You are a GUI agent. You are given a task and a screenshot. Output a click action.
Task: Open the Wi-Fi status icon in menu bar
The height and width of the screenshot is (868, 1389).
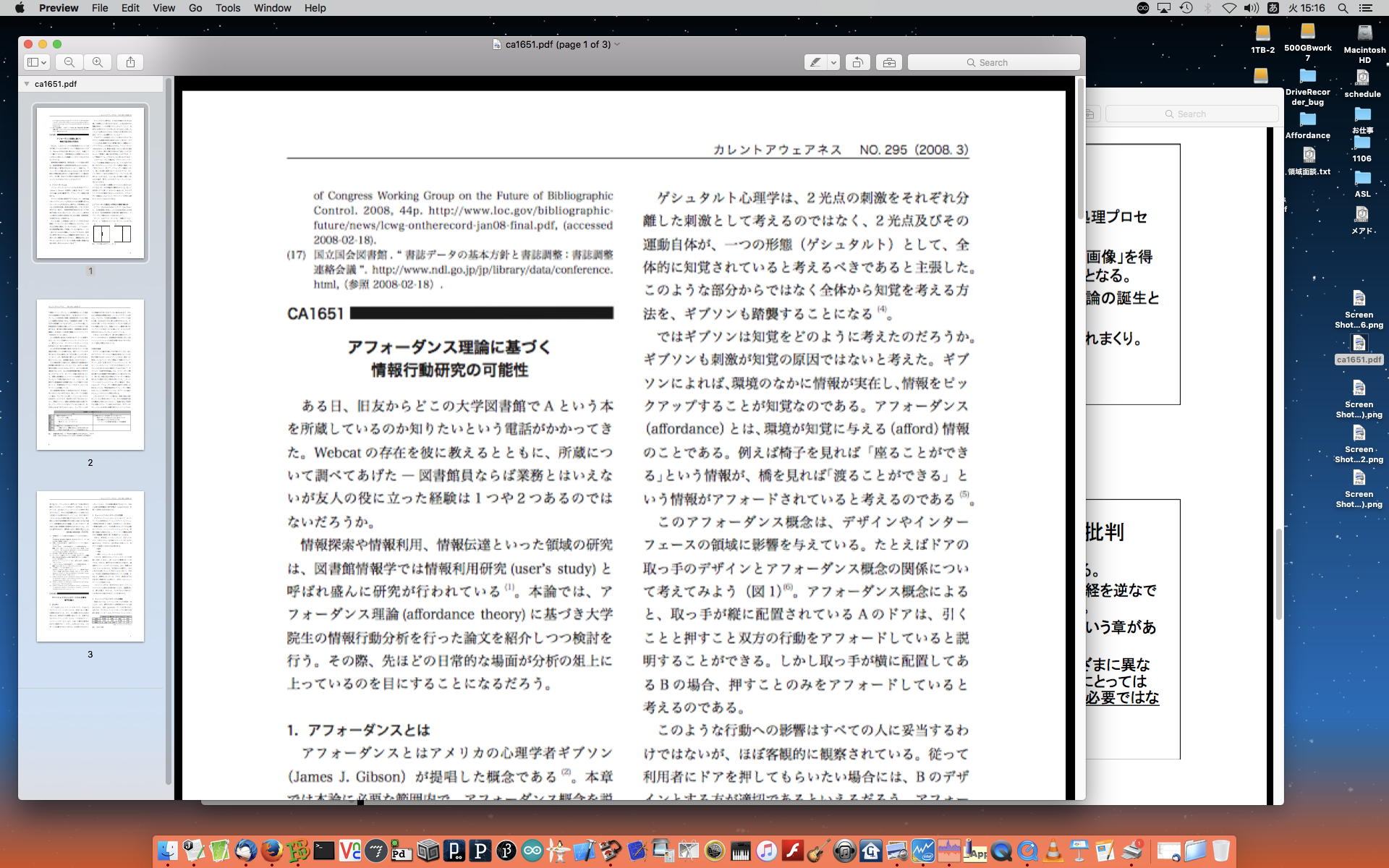coord(1229,8)
